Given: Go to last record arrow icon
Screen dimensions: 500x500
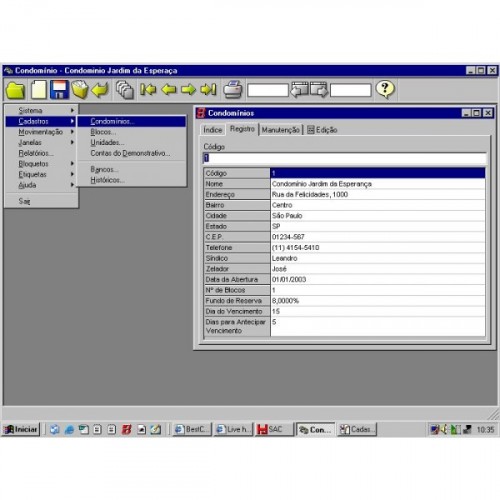Looking at the screenshot, I should pyautogui.click(x=208, y=90).
